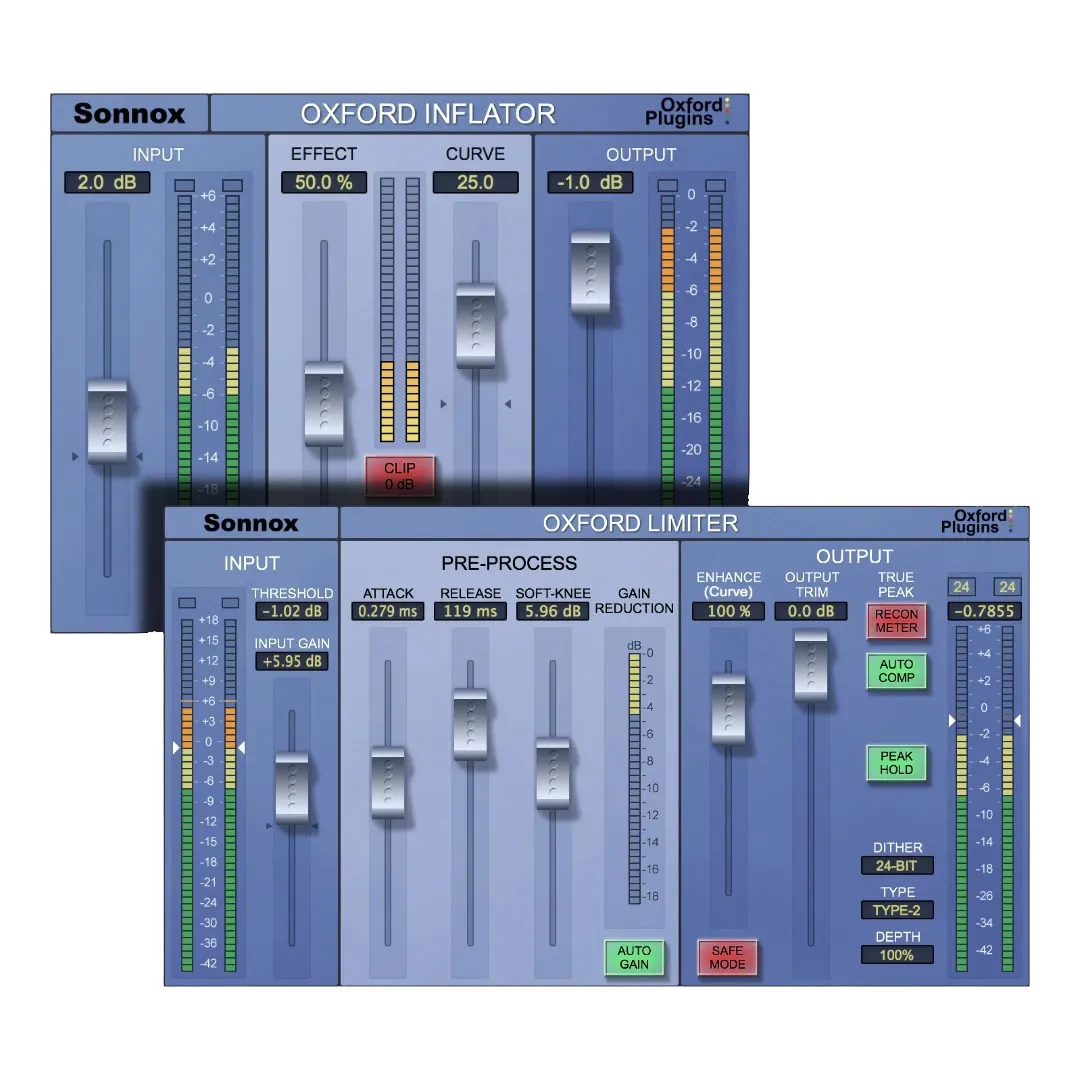Click the Limiter output meter left marker arrow
Image resolution: width=1080 pixels, height=1080 pixels.
pos(952,720)
